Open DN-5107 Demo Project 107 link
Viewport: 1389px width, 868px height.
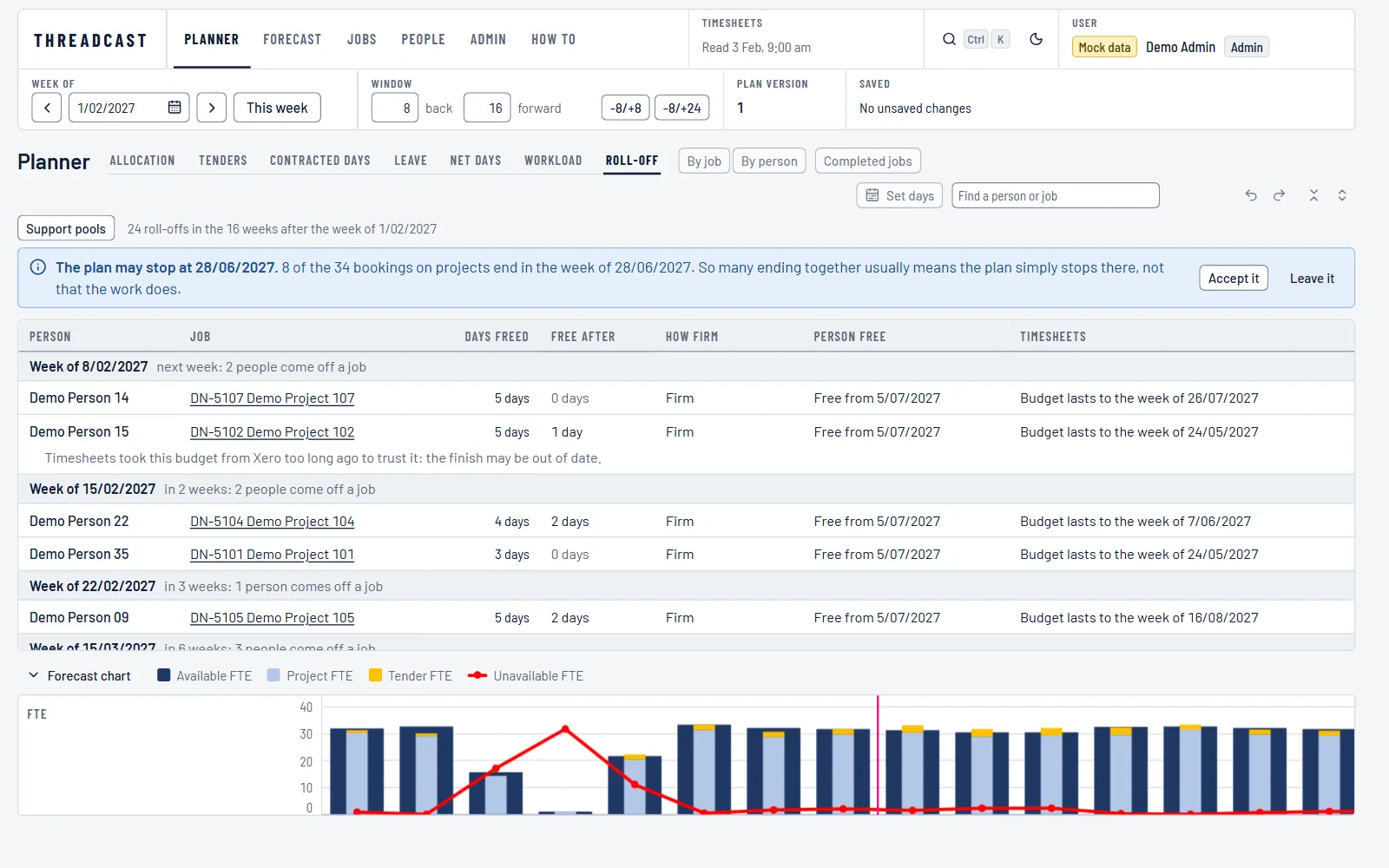click(273, 398)
